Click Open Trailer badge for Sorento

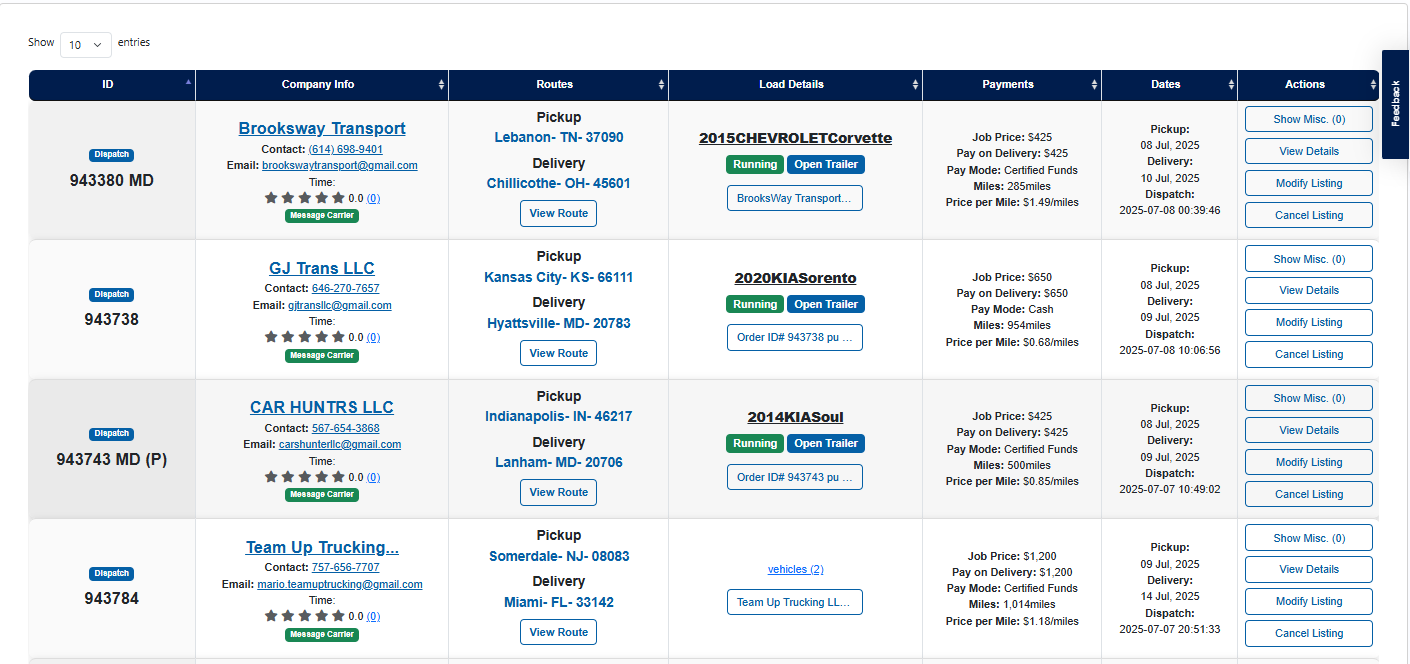826,304
